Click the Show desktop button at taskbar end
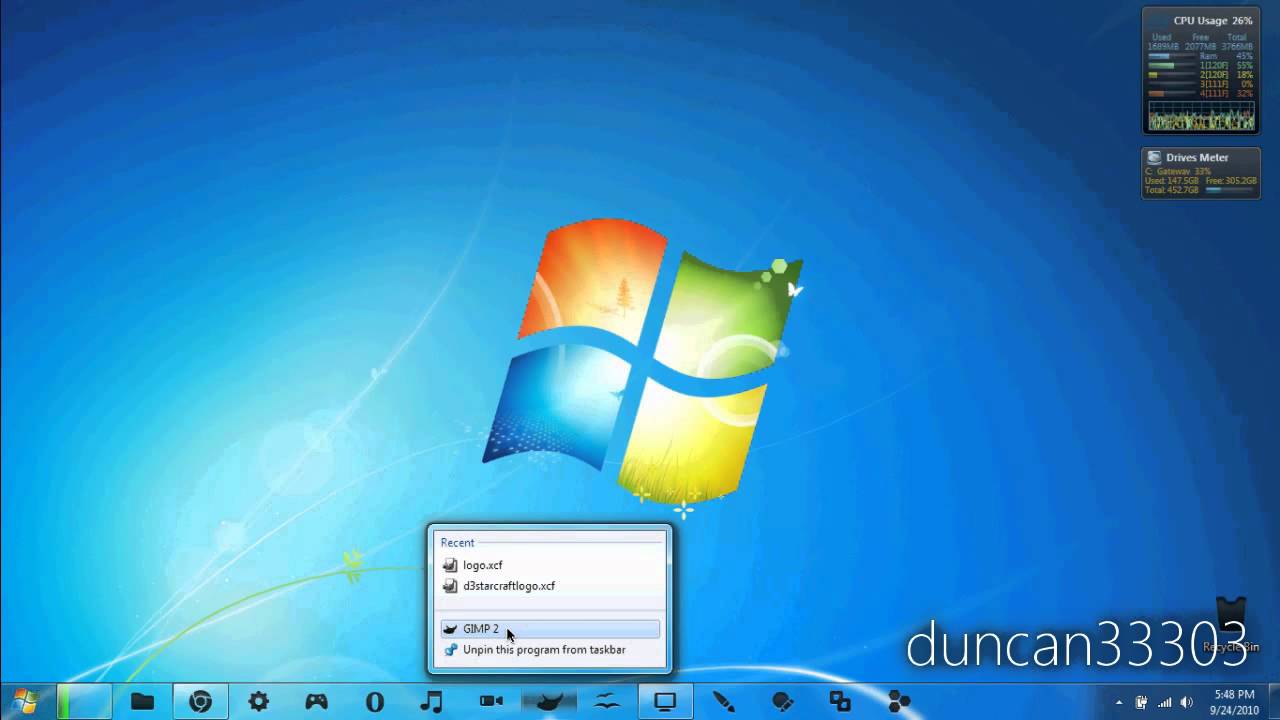This screenshot has width=1280, height=720. 1272,702
